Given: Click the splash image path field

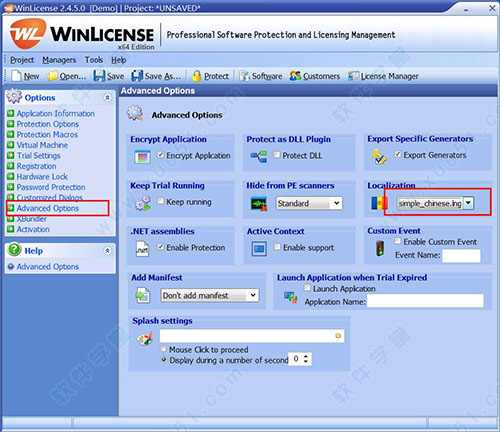Looking at the screenshot, I should coord(252,336).
